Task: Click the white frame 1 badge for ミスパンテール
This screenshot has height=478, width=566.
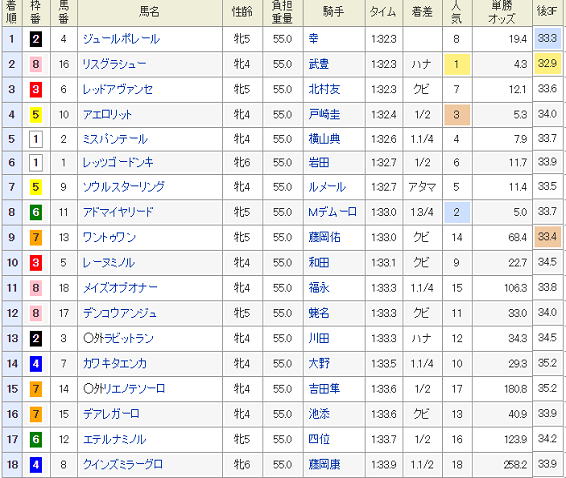Action: [35, 139]
